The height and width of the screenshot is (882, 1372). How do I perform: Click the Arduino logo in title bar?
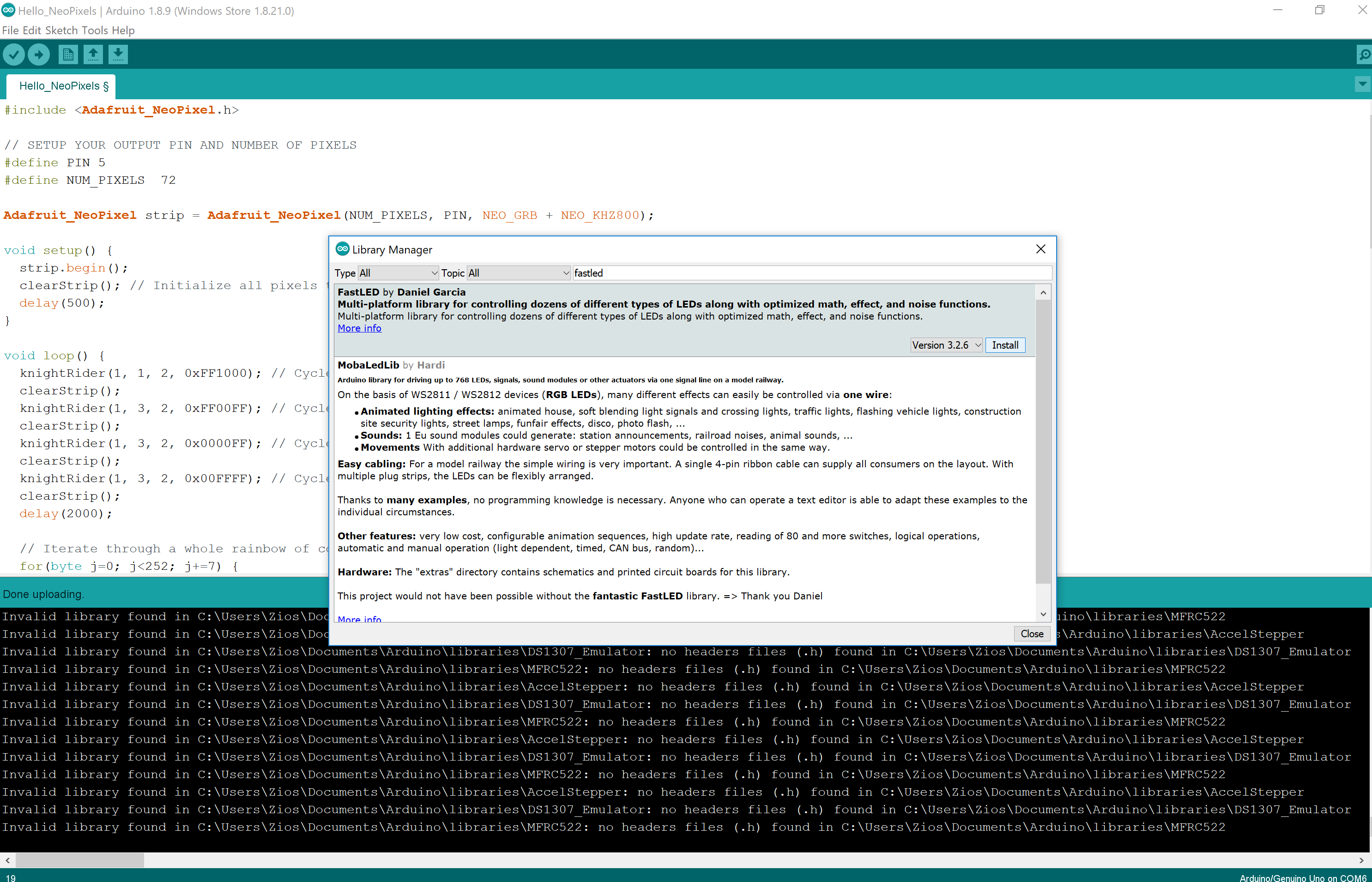(x=8, y=10)
